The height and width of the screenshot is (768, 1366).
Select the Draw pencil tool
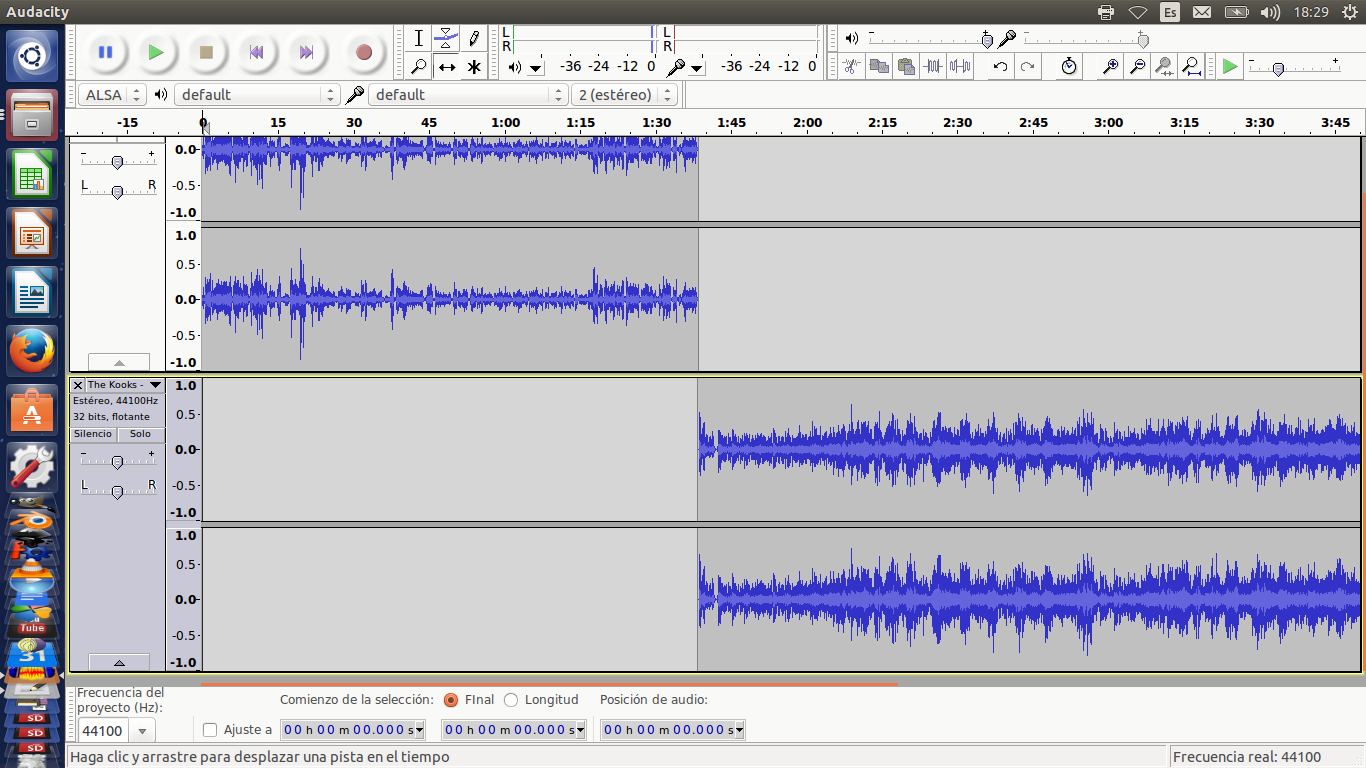(x=474, y=38)
